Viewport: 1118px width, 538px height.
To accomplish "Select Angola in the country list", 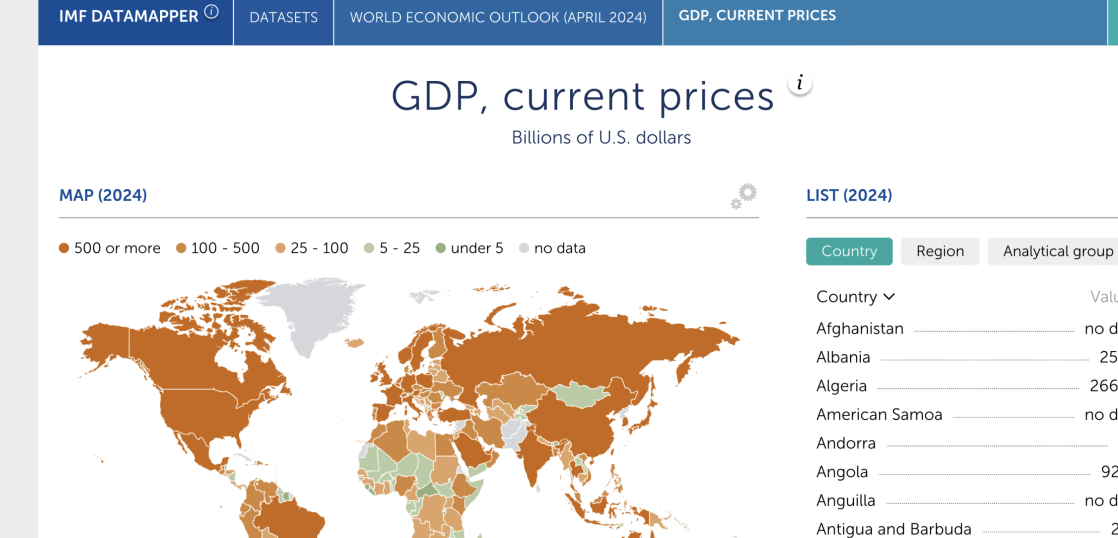I will 842,472.
